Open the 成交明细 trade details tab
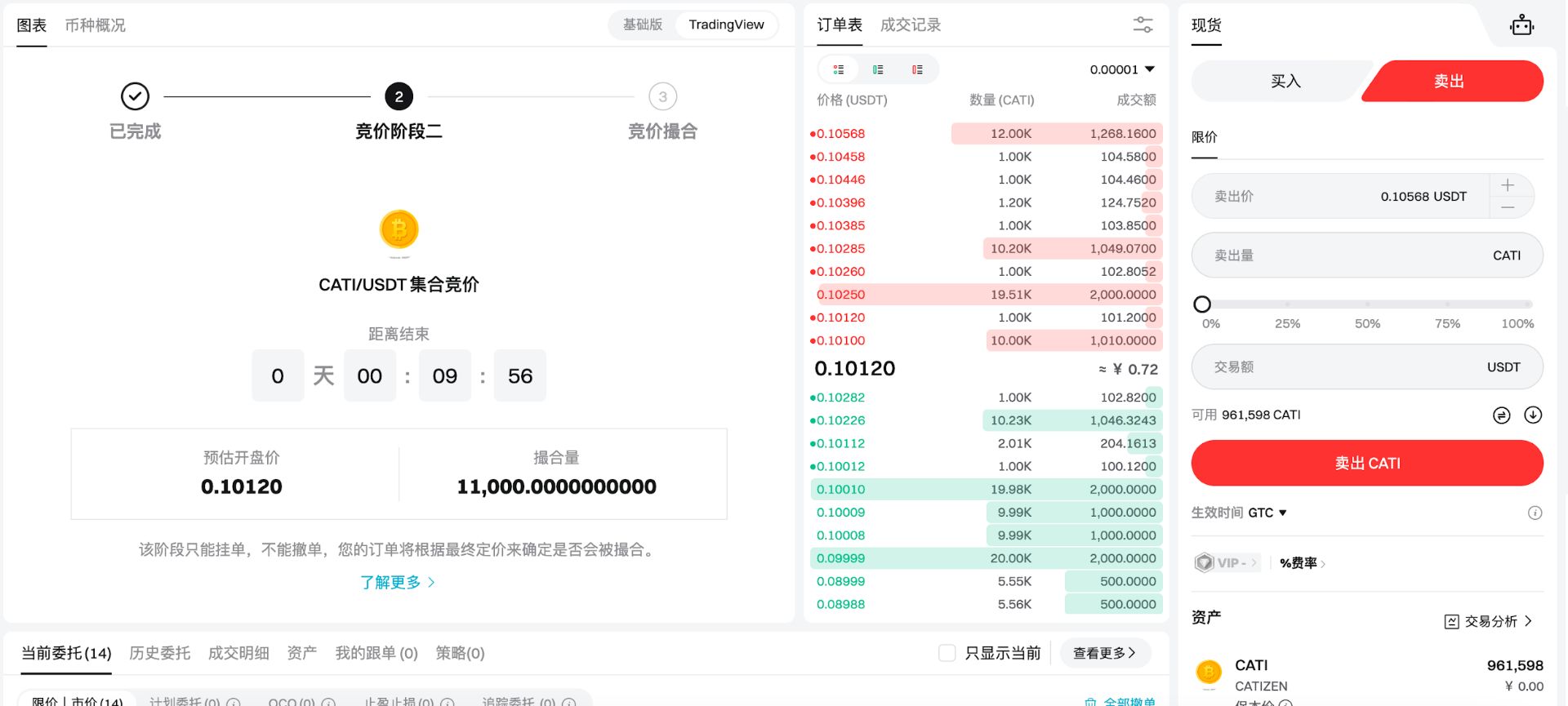 click(238, 653)
